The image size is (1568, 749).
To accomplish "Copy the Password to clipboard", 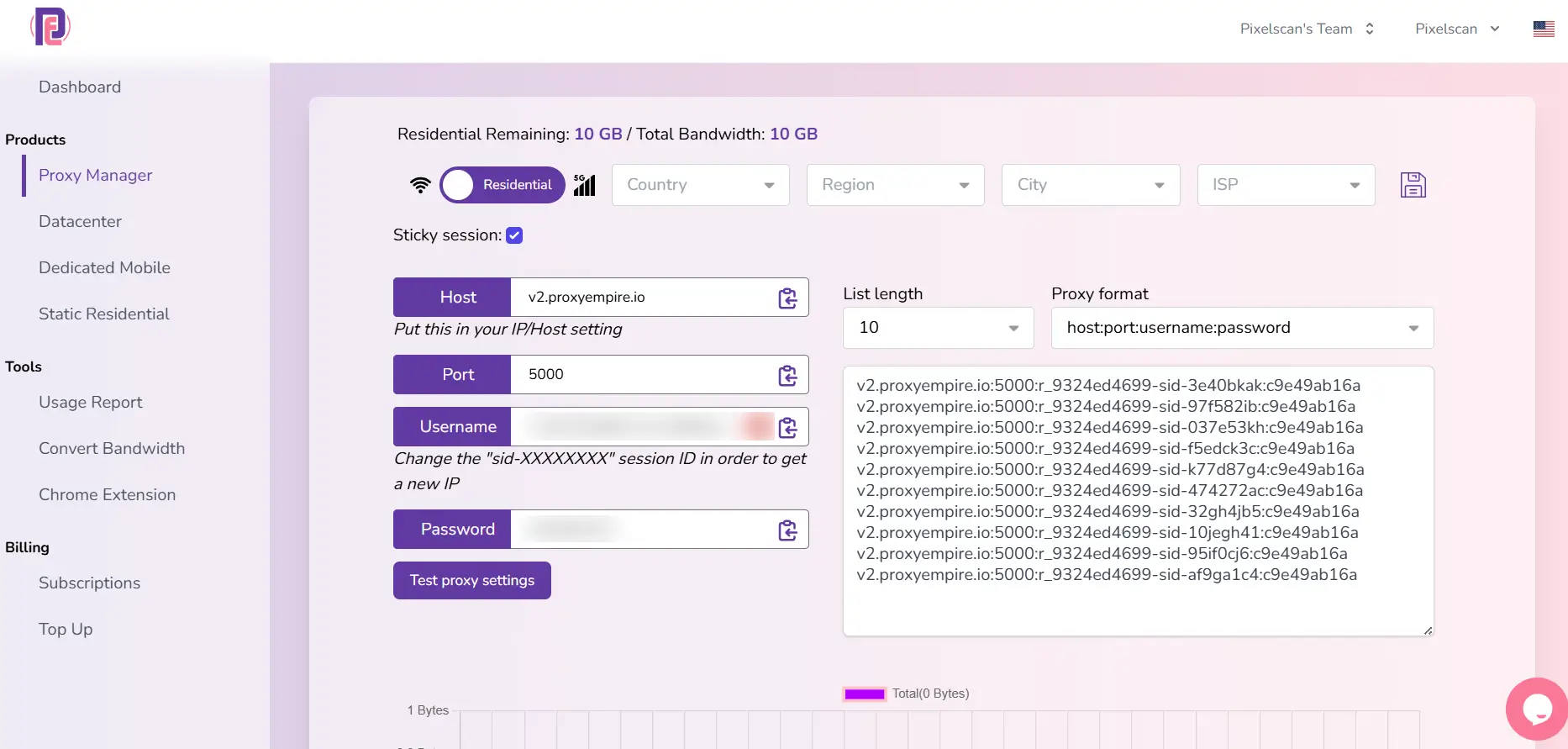I will 787,530.
